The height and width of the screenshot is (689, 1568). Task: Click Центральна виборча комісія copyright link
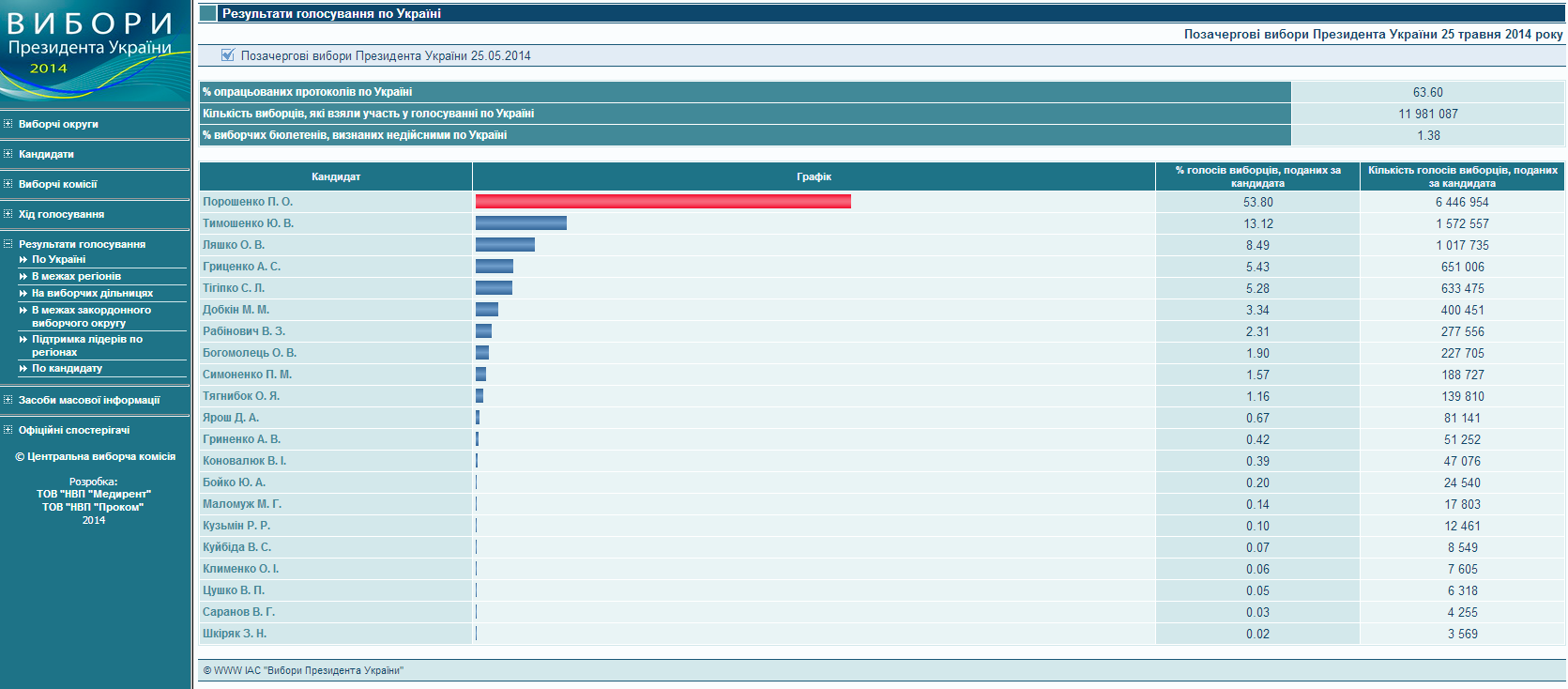click(x=95, y=456)
